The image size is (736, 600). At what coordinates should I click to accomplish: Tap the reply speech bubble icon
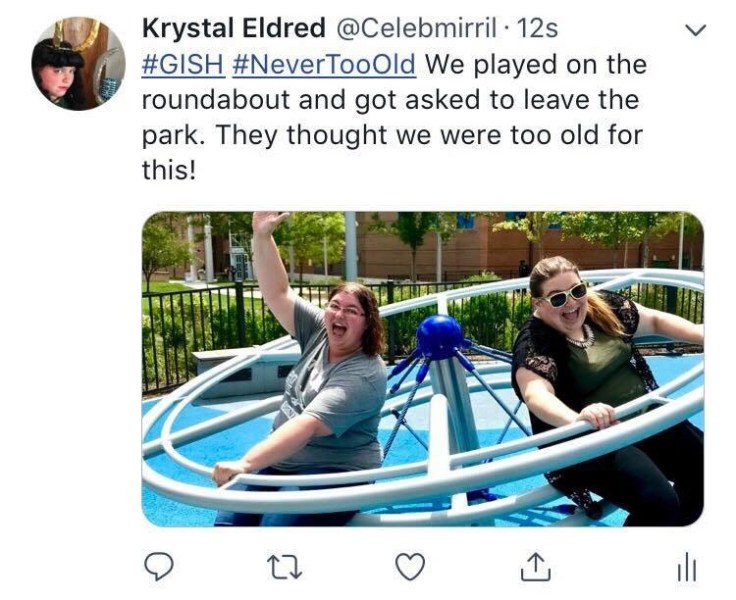click(158, 566)
